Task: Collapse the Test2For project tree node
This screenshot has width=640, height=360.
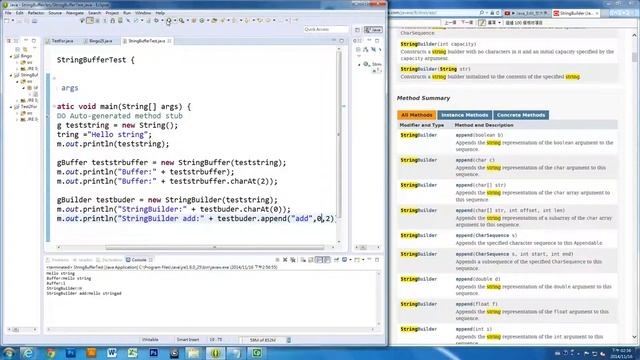Action: tap(11, 107)
